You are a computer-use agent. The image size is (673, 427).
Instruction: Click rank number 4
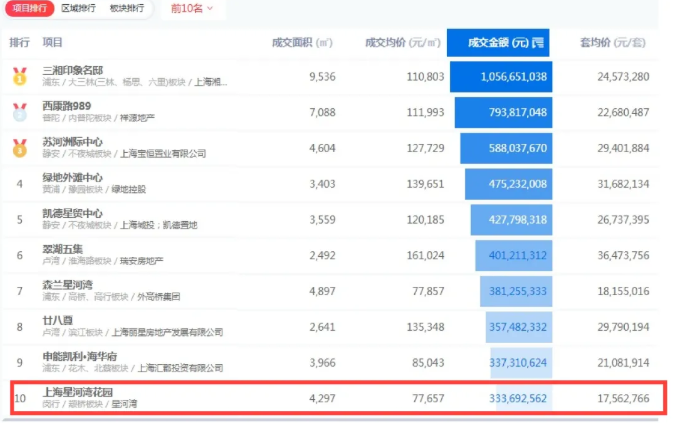[20, 184]
